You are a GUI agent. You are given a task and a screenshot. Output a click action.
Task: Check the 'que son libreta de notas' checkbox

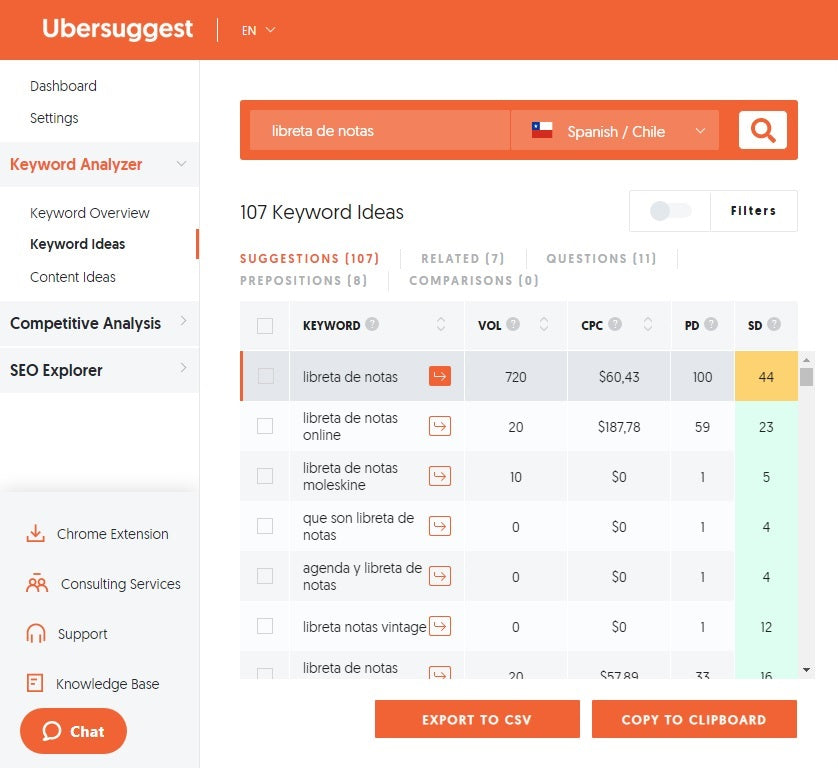pyautogui.click(x=265, y=526)
